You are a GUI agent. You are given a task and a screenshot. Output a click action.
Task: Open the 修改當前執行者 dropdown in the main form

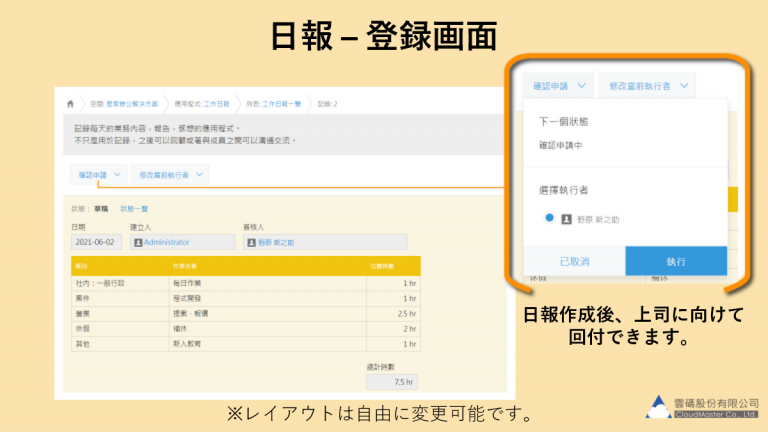coord(170,174)
